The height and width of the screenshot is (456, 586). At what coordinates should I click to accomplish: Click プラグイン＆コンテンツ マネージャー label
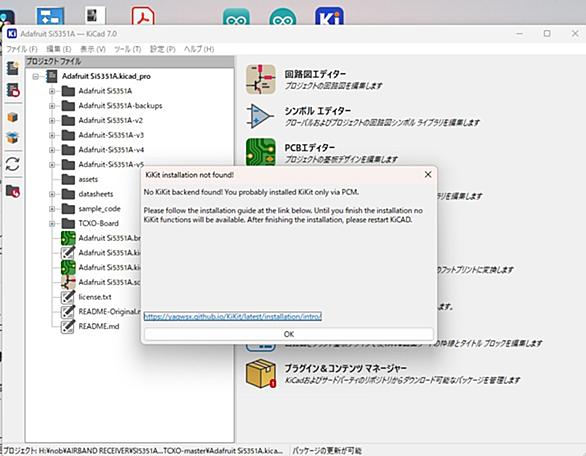pyautogui.click(x=345, y=369)
